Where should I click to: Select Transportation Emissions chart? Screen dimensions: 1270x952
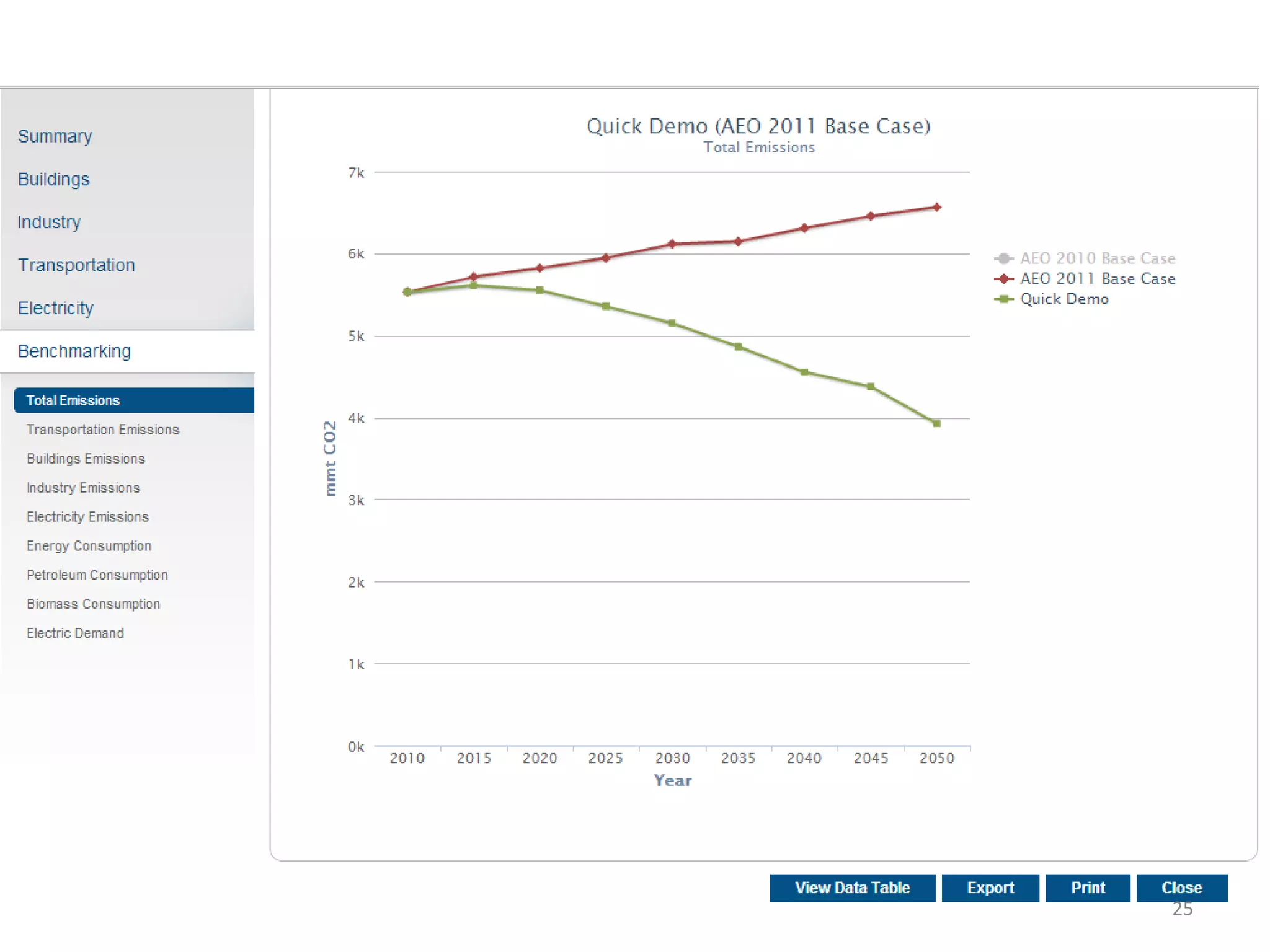[103, 430]
